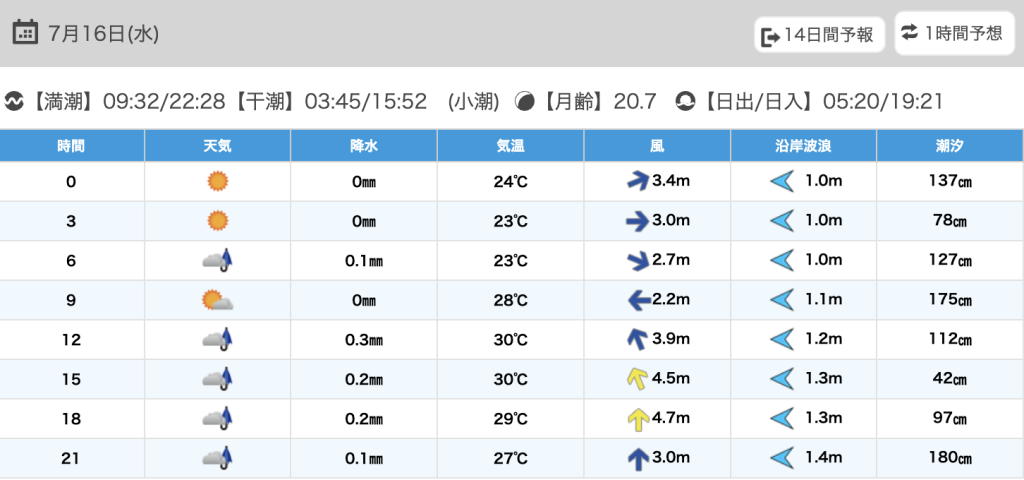Click the 7月16日(水) date text
This screenshot has height=480, width=1024.
(x=103, y=34)
